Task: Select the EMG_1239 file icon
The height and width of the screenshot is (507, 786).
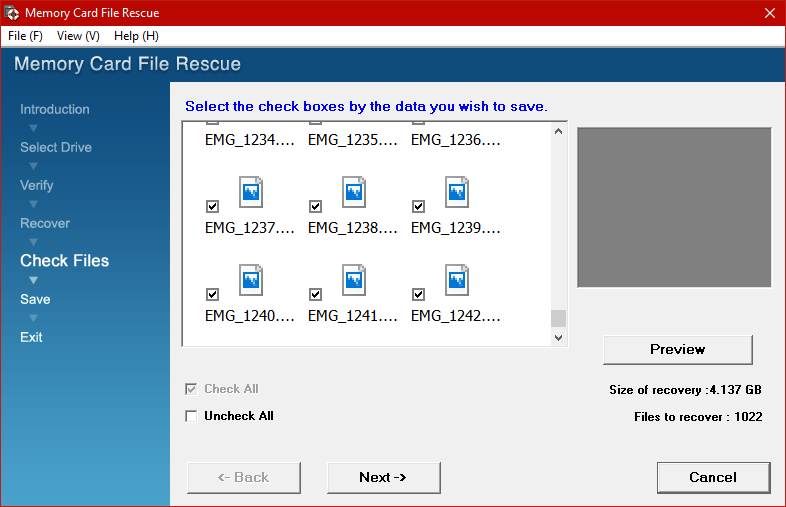Action: pos(457,192)
